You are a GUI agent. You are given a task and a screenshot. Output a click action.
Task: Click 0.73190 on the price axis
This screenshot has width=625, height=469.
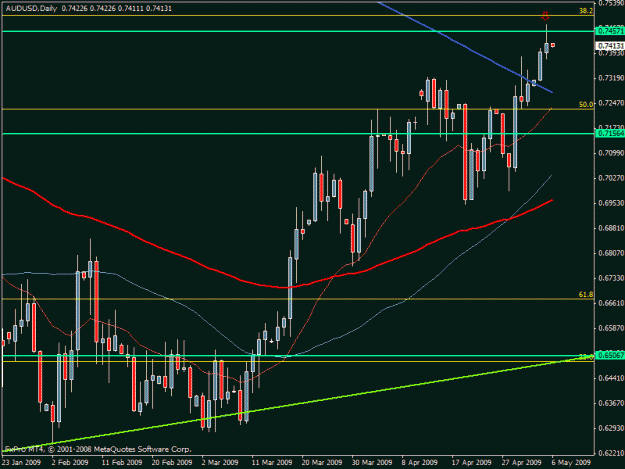coord(611,78)
